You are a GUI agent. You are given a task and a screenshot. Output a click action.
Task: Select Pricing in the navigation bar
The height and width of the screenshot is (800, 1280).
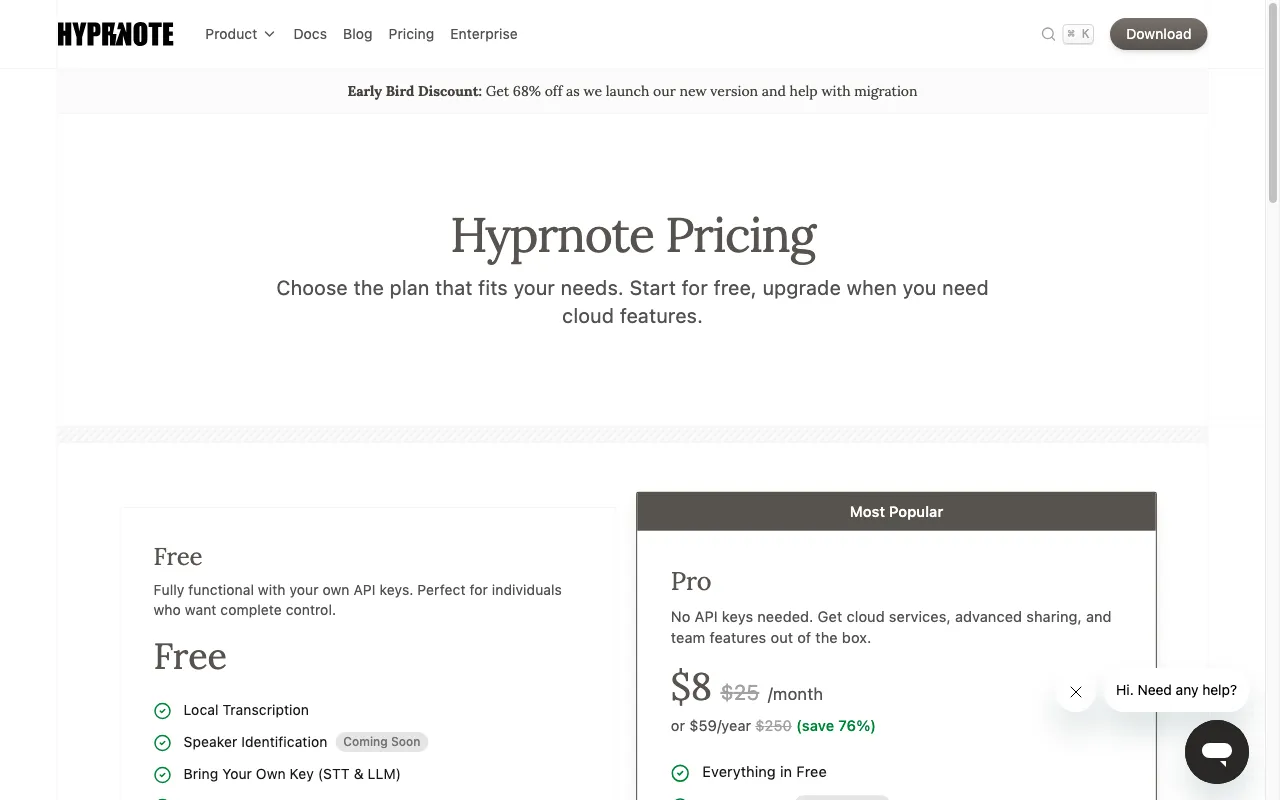pyautogui.click(x=411, y=34)
